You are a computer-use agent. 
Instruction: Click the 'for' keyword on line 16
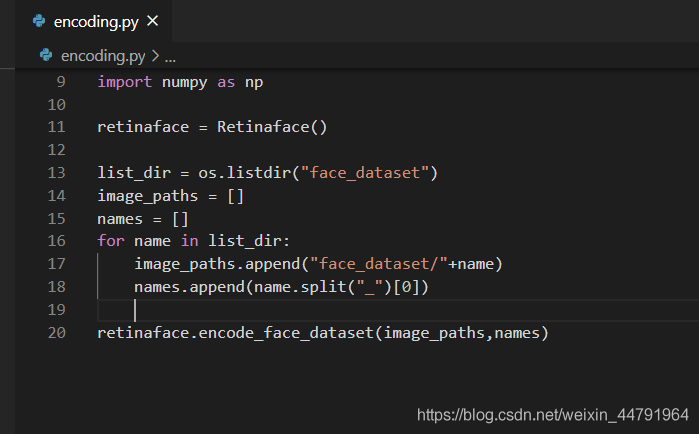[111, 241]
